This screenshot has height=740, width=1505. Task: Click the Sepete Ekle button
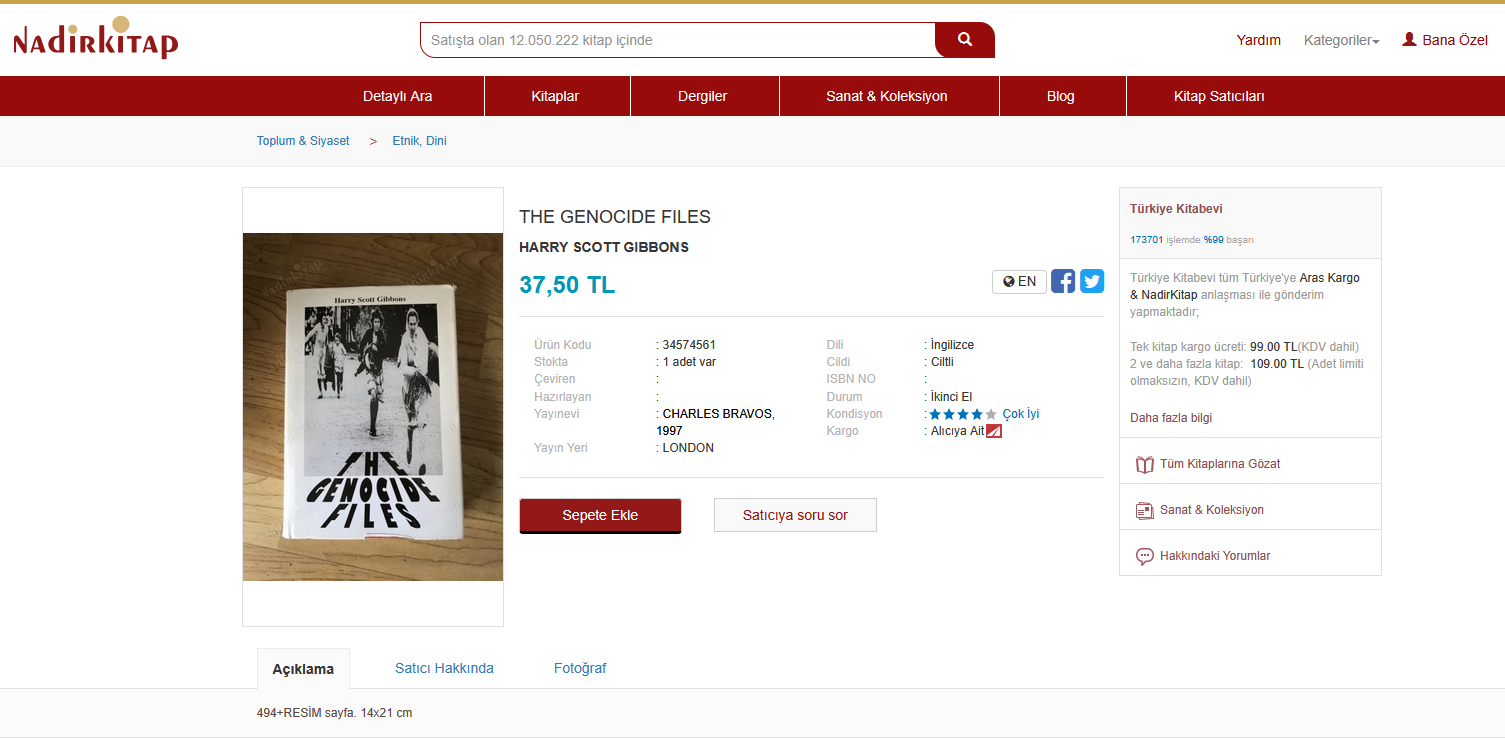coord(600,515)
